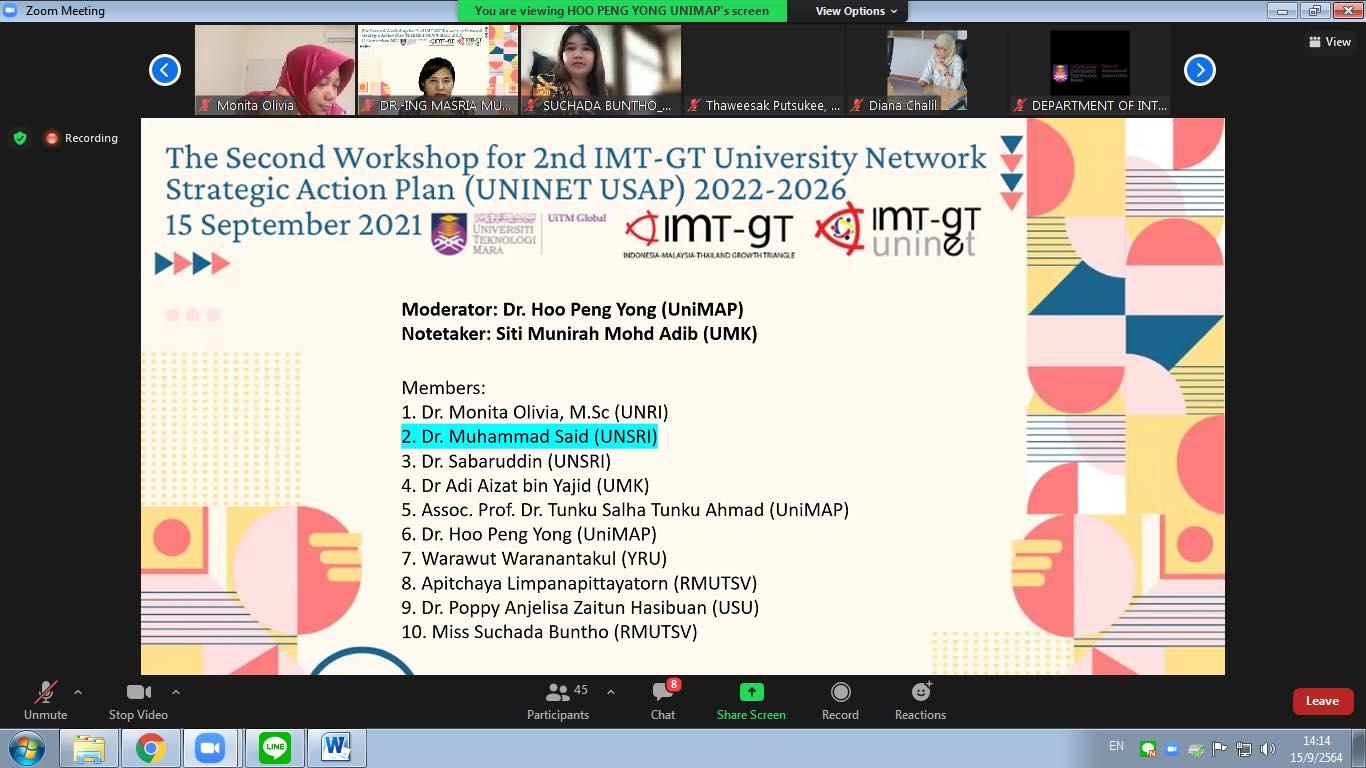This screenshot has width=1366, height=768.
Task: Click the moderator line Dr. Hoo Peng Yong
Action: click(572, 309)
